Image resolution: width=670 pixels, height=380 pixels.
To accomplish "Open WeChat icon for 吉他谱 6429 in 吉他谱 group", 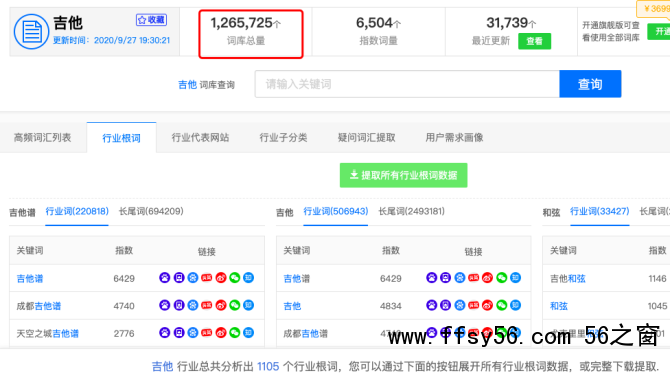I will (x=235, y=278).
